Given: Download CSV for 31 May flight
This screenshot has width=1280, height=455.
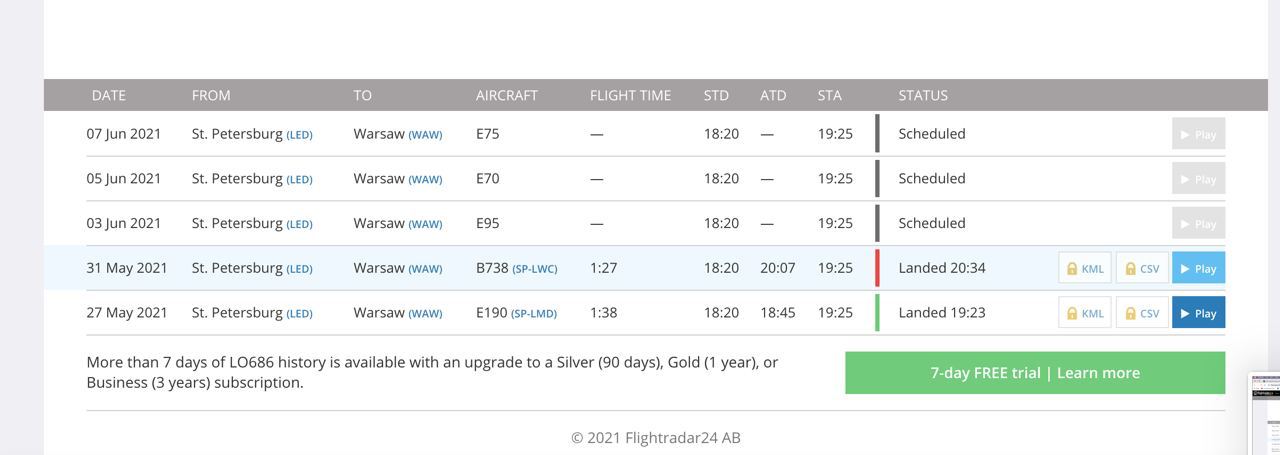Looking at the screenshot, I should 1142,268.
